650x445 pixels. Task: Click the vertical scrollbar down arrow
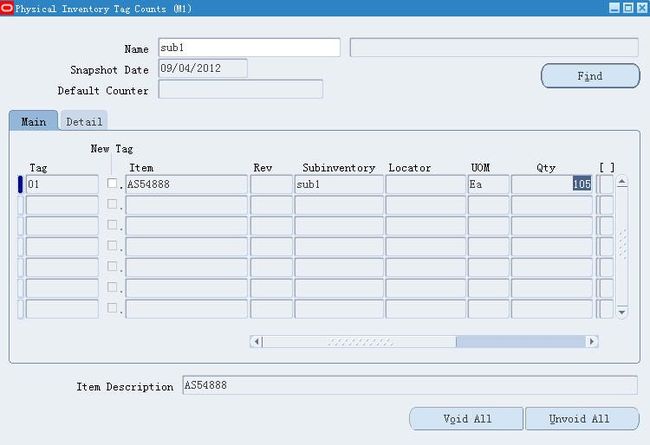click(622, 312)
